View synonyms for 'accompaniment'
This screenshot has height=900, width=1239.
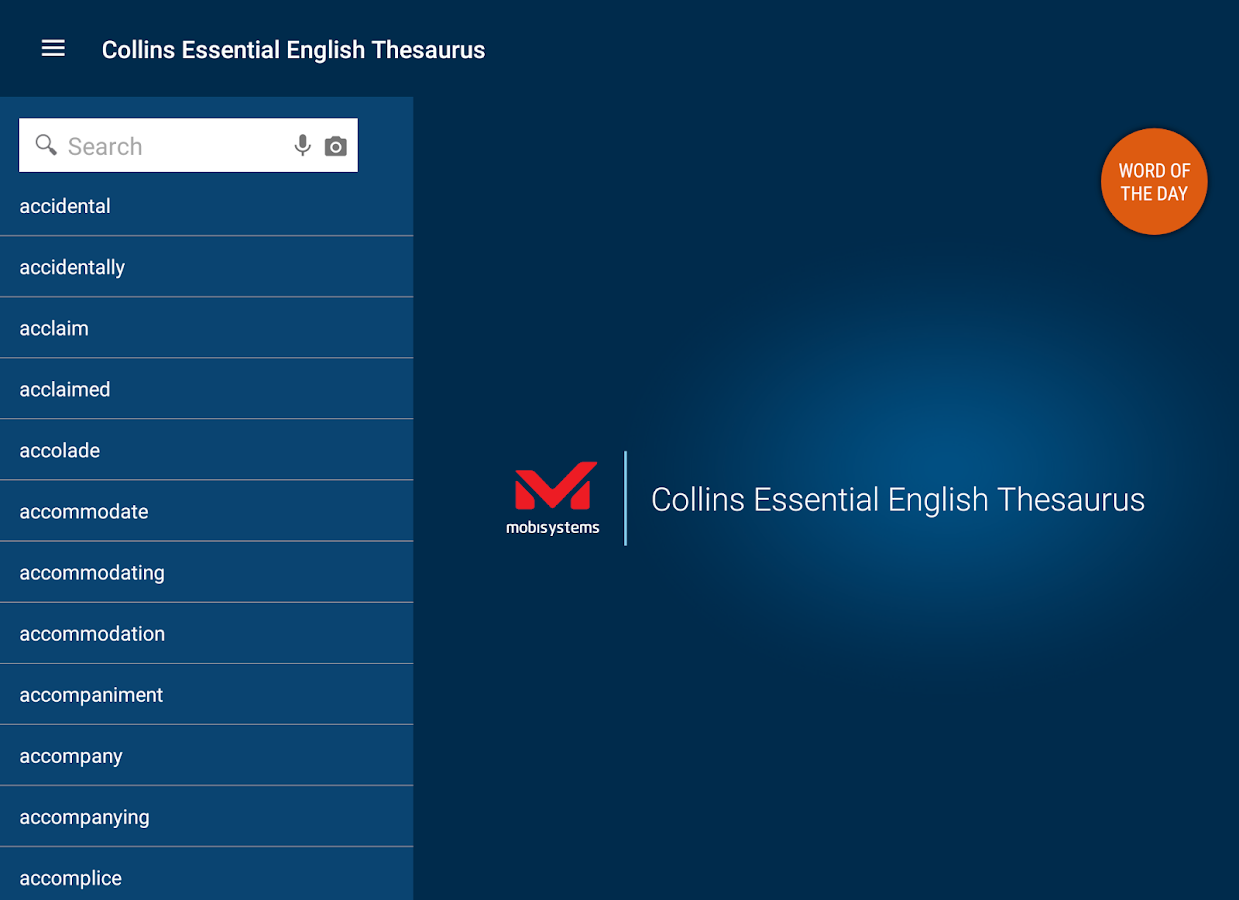coord(206,694)
